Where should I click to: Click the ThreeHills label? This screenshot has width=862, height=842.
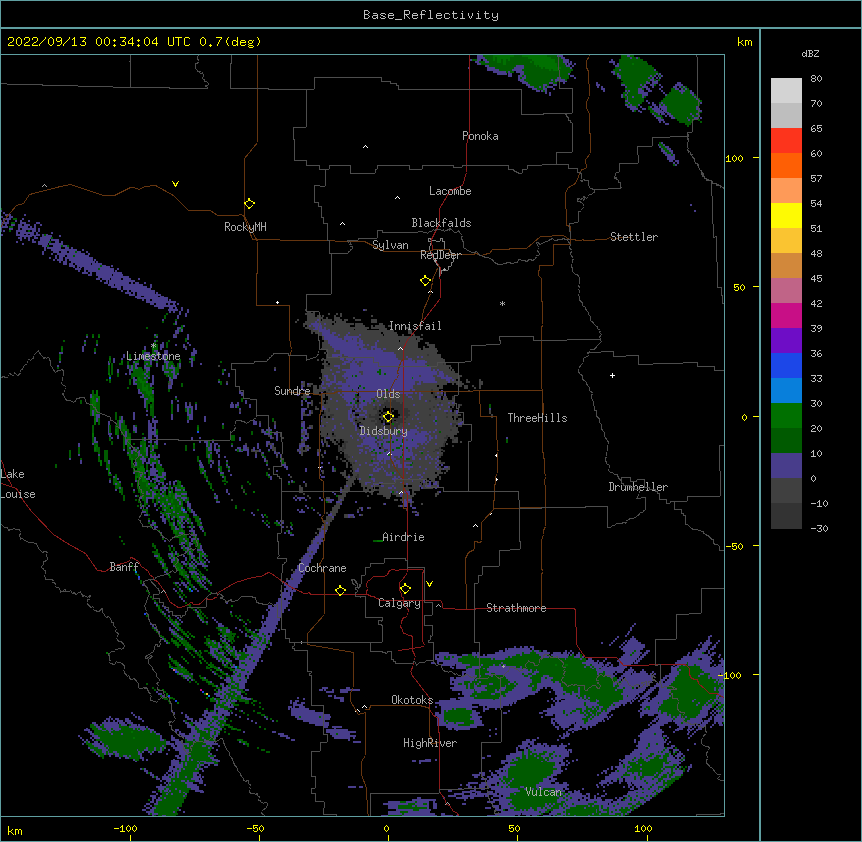coord(537,418)
